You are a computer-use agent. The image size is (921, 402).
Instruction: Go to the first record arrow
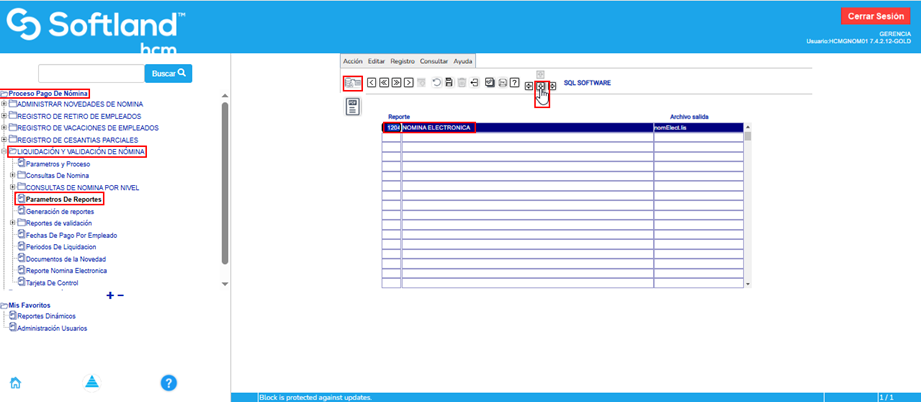pyautogui.click(x=384, y=82)
